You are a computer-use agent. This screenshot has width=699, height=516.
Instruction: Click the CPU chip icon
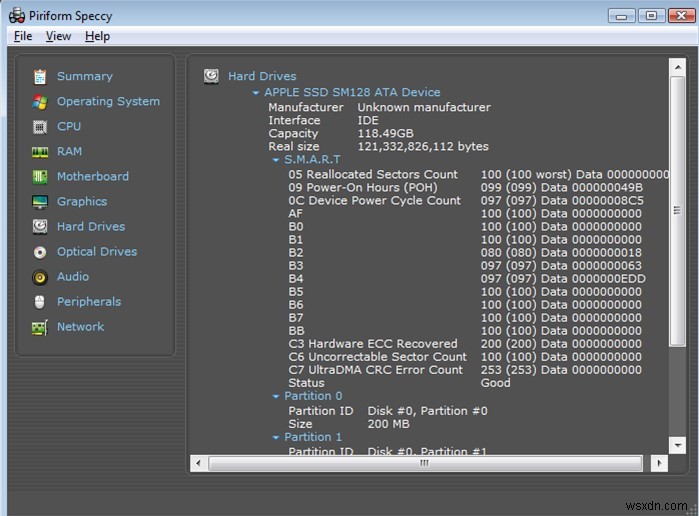coord(40,127)
